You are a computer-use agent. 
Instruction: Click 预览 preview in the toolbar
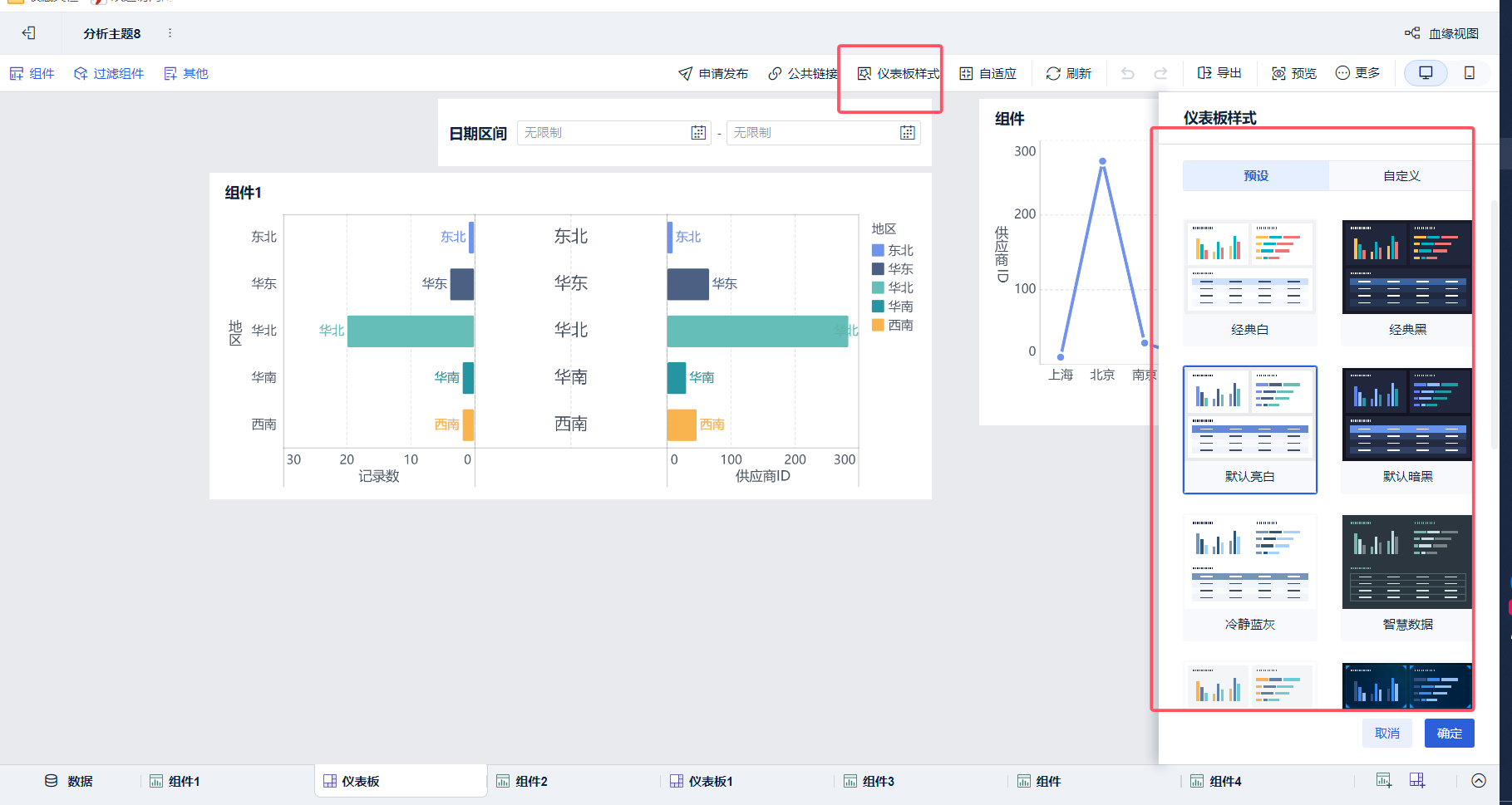(x=1294, y=73)
